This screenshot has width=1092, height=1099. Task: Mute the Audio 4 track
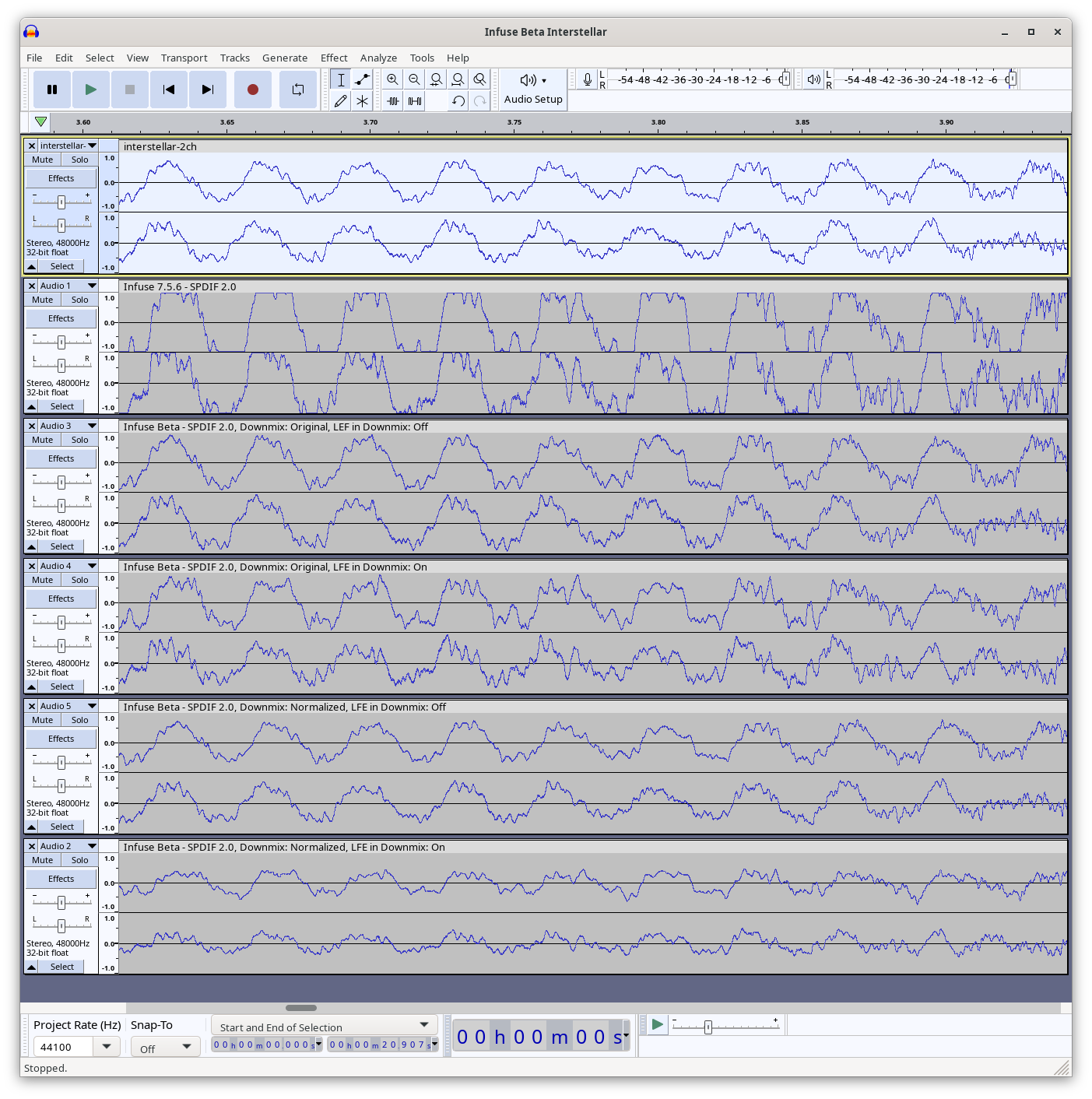click(43, 580)
